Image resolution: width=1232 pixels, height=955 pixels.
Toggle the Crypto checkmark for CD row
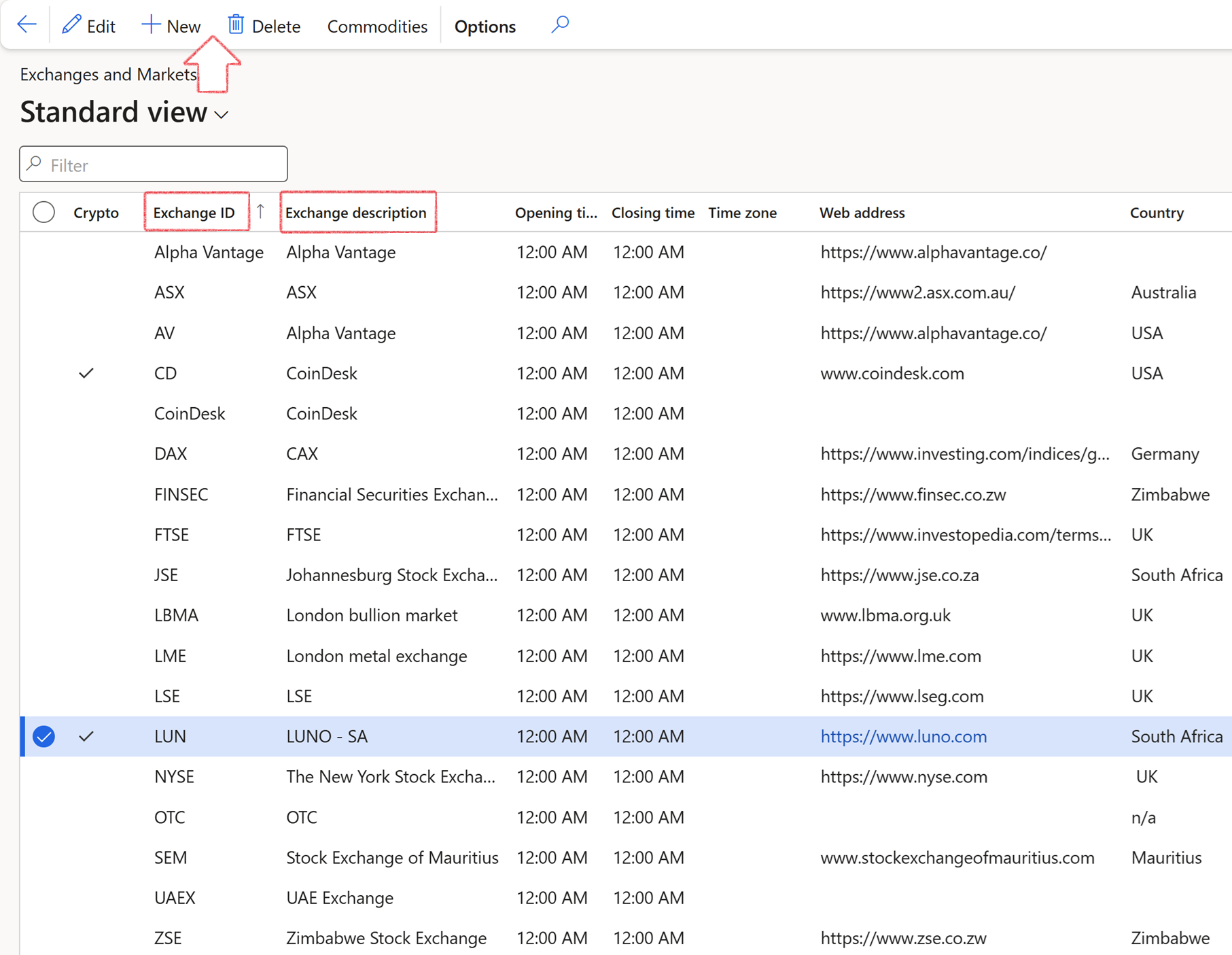(86, 373)
